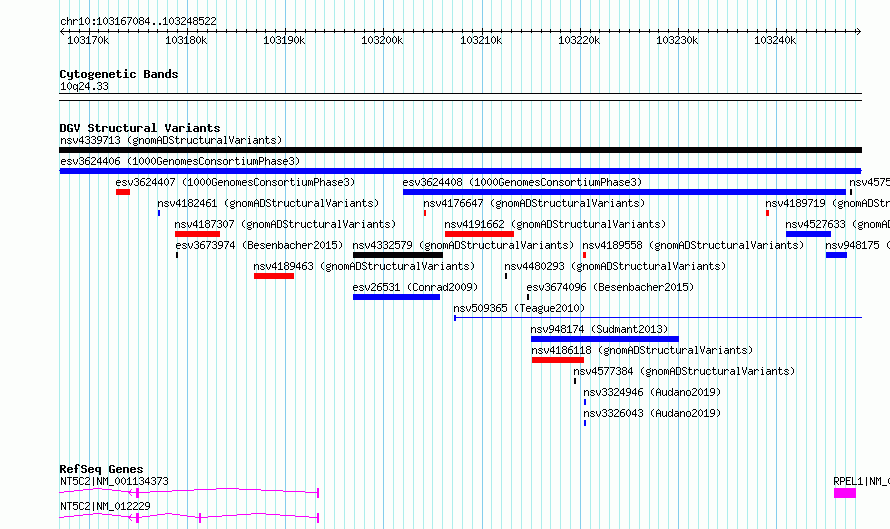
Task: Click the nsv509365 Teague2010 label
Action: point(519,308)
